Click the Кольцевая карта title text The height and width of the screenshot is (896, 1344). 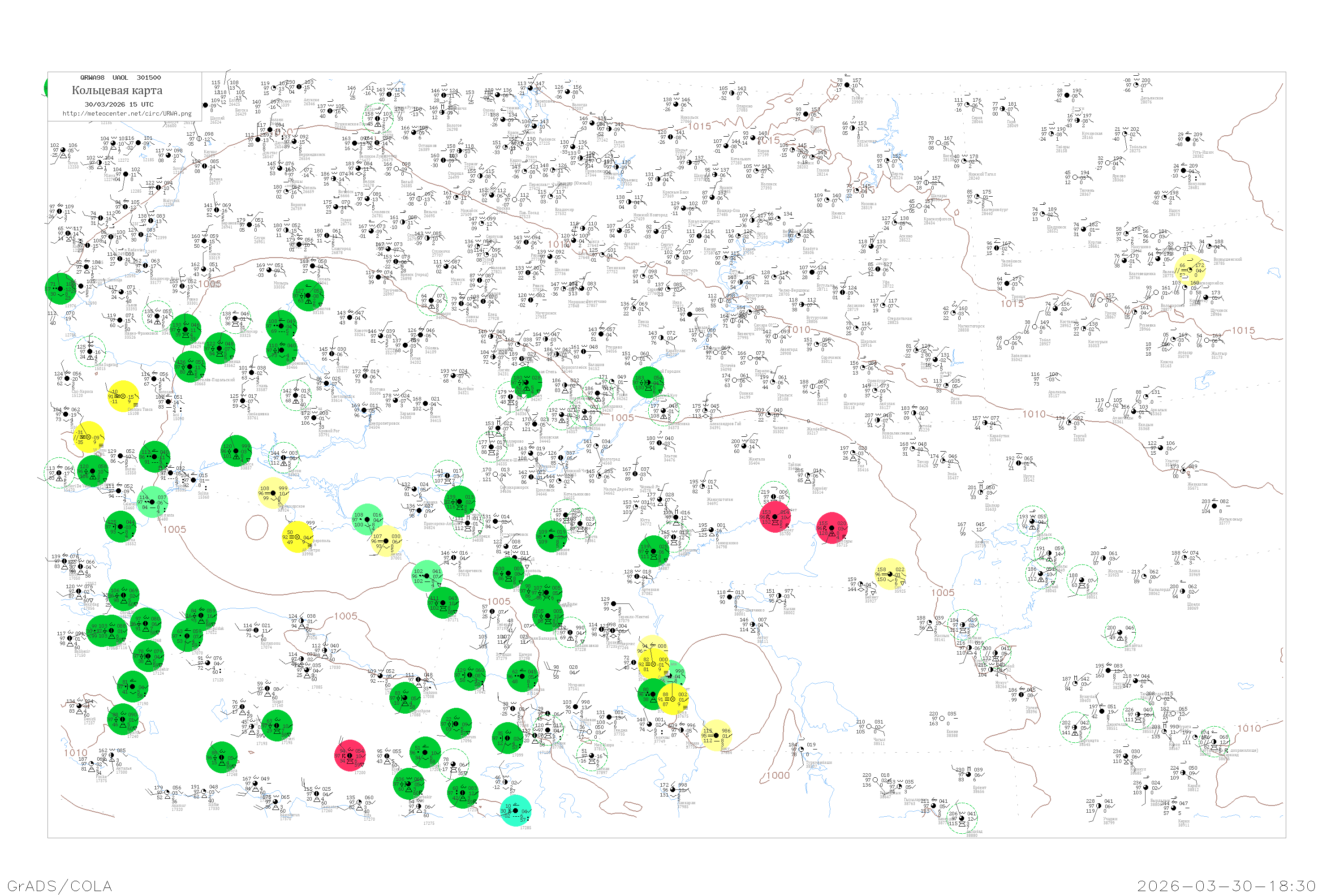(117, 90)
